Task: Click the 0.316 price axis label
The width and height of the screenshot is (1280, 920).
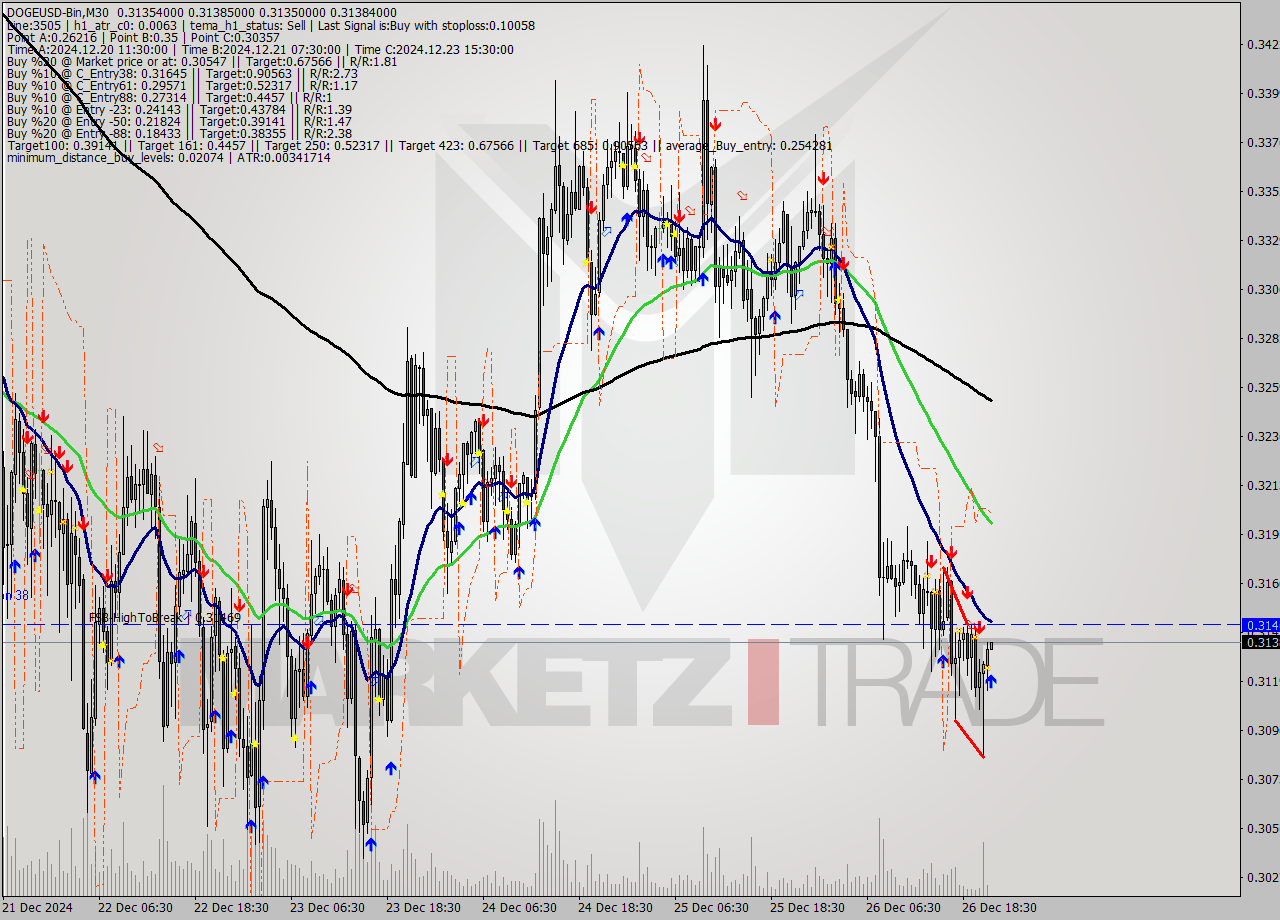Action: [1262, 584]
